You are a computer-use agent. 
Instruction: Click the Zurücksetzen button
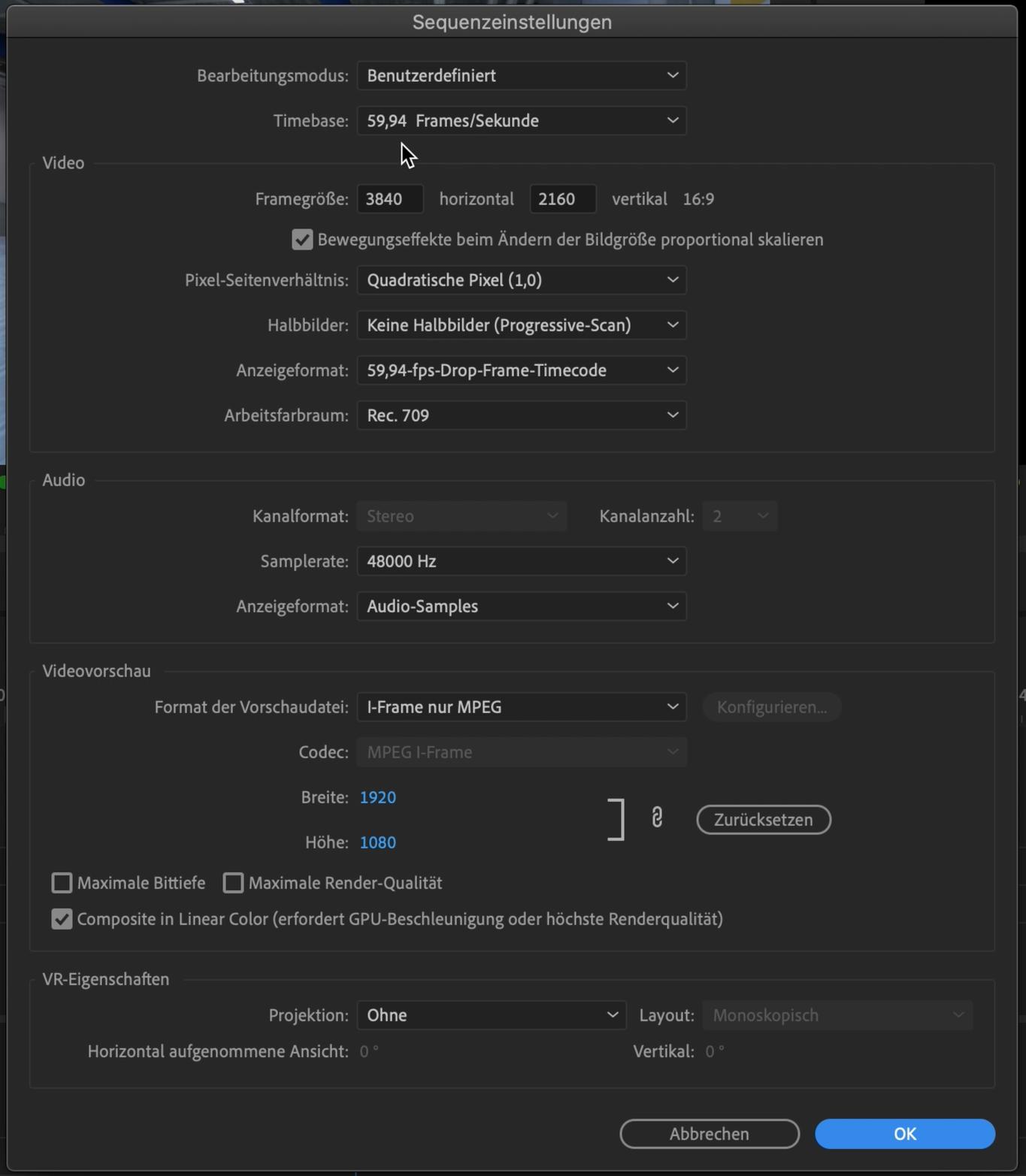point(763,820)
